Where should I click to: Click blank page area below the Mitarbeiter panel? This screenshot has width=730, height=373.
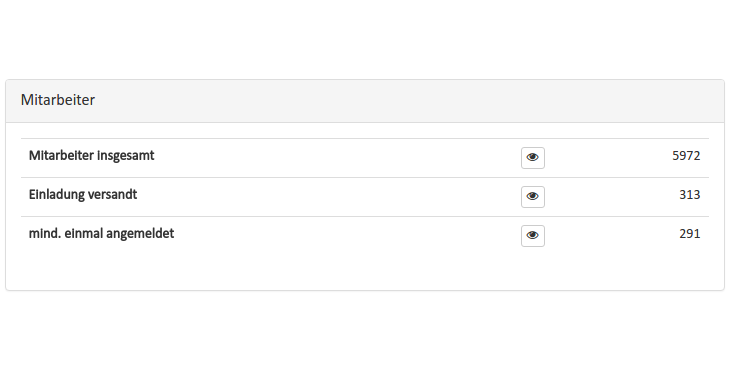pos(365,333)
